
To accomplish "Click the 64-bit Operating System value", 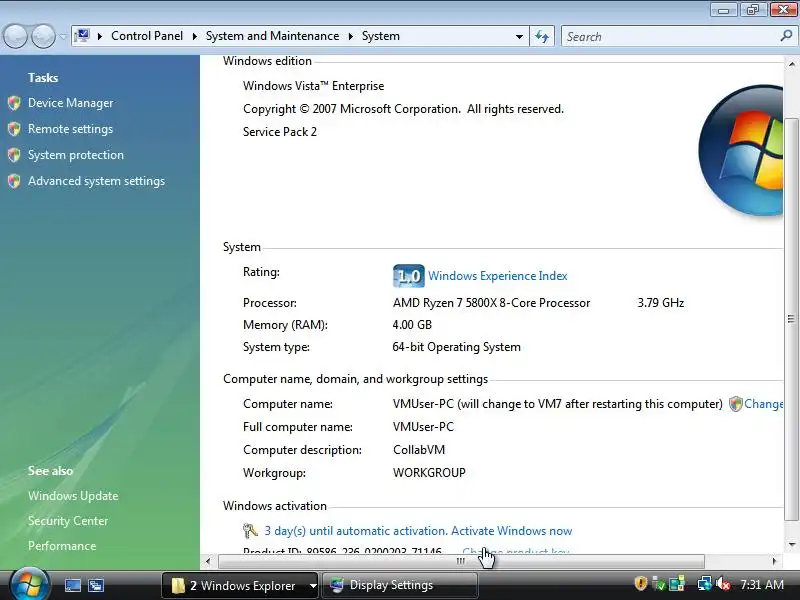I will (457, 347).
